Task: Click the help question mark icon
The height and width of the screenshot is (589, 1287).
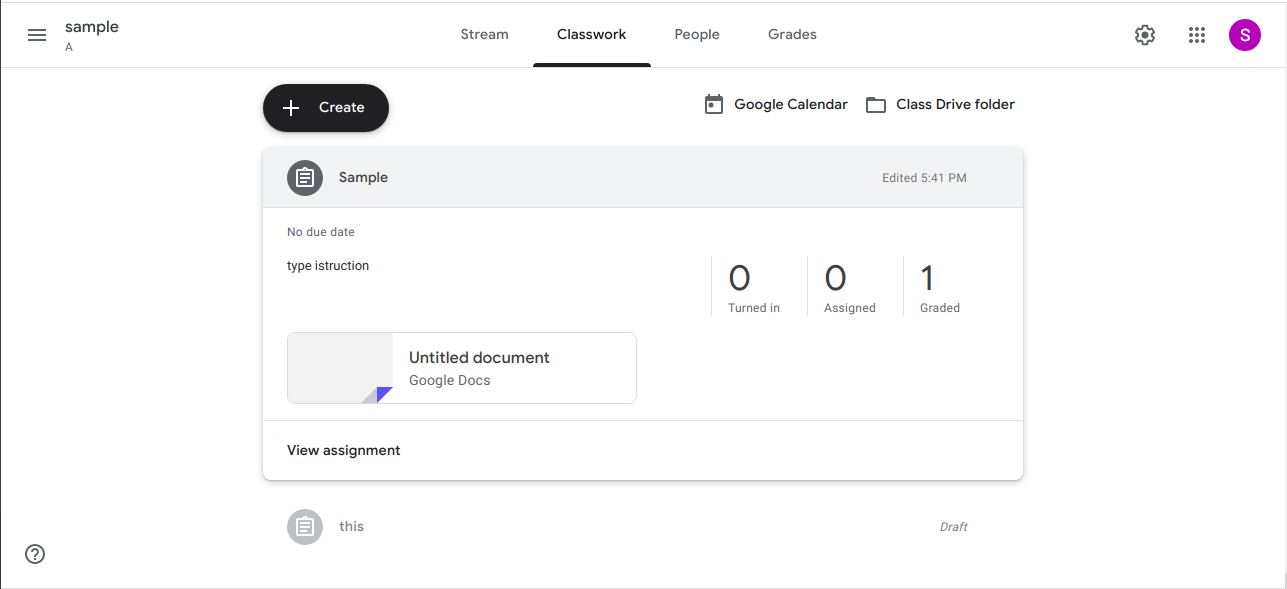Action: pyautogui.click(x=35, y=554)
